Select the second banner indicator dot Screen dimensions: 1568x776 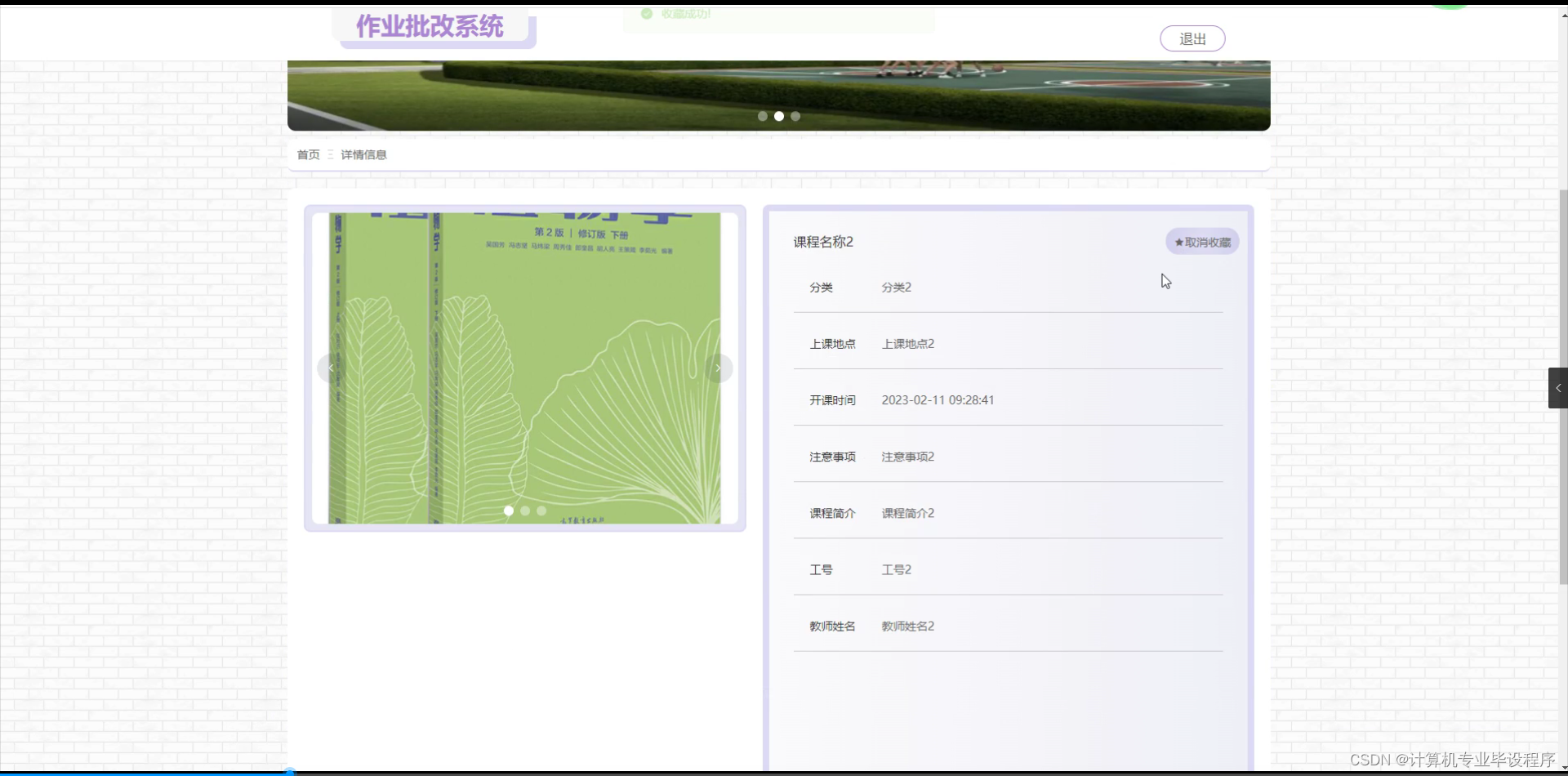[x=778, y=116]
